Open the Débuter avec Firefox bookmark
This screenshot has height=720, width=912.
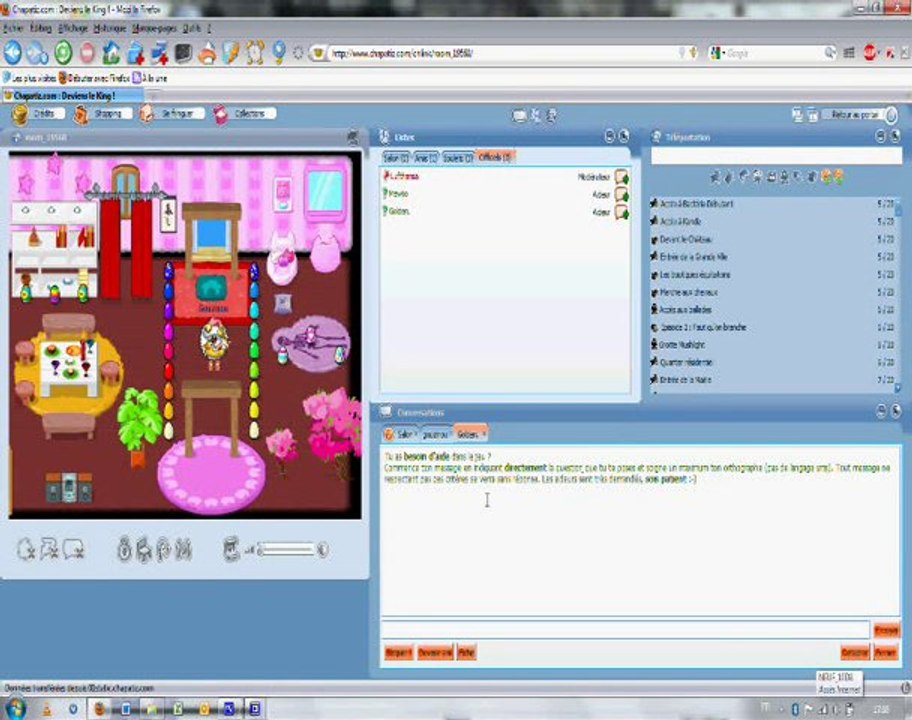[94, 78]
